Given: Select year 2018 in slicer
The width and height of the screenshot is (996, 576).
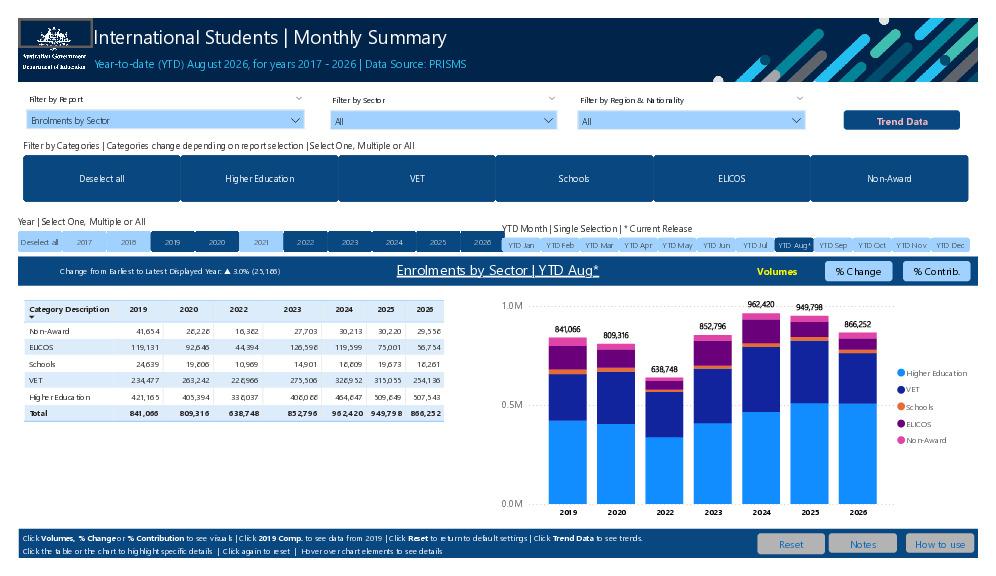Looking at the screenshot, I should (x=128, y=242).
